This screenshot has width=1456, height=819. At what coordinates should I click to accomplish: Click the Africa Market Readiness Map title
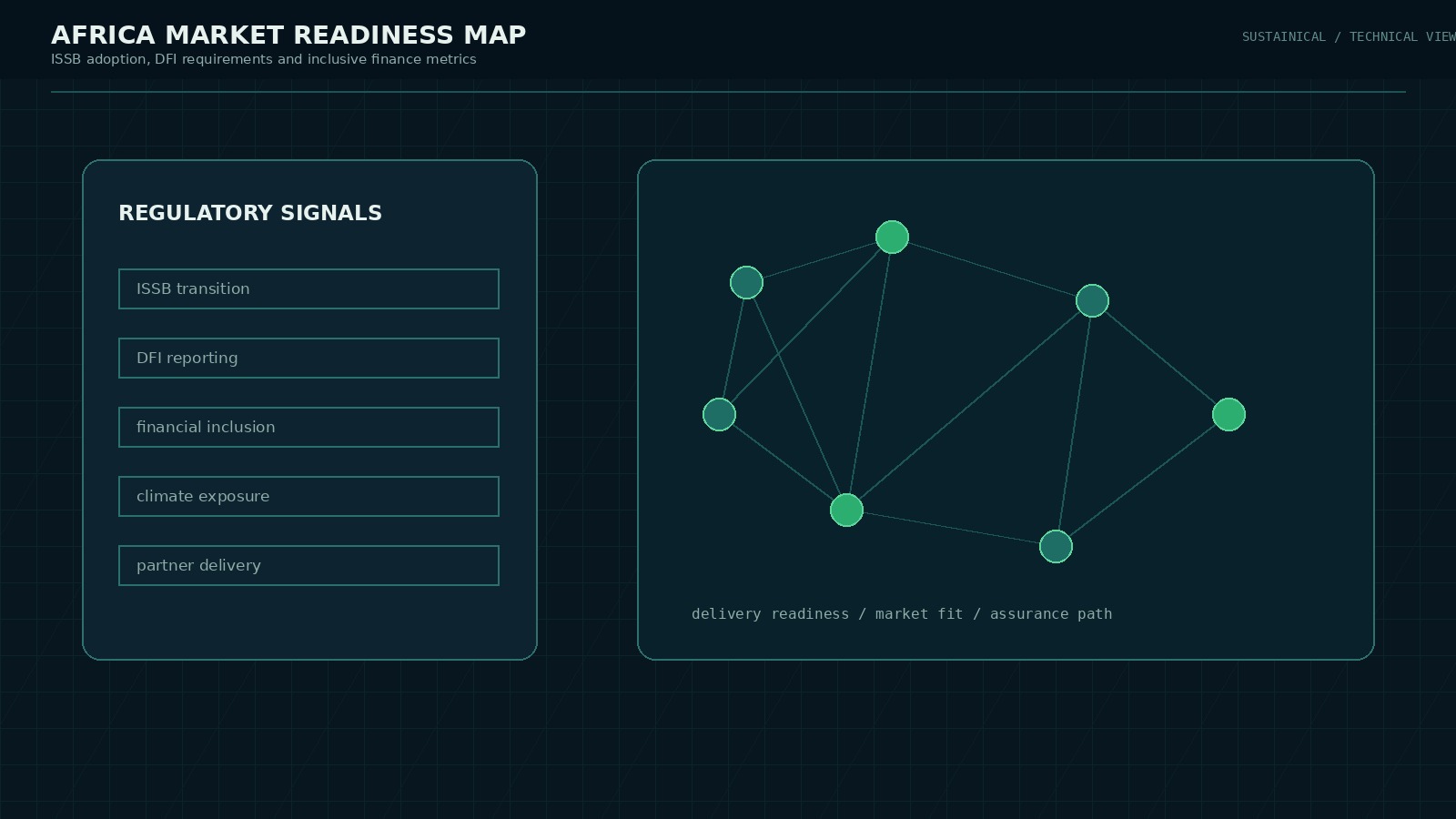pos(288,35)
